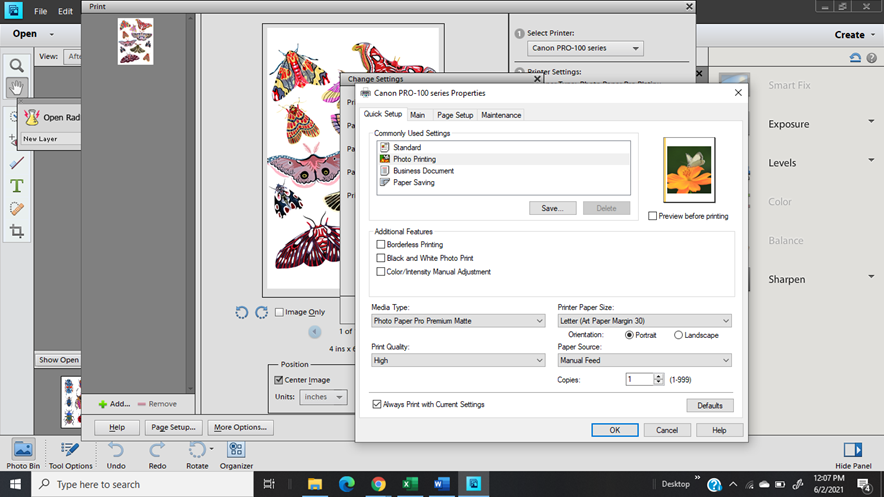The width and height of the screenshot is (884, 497).
Task: Open Word from taskbar
Action: [441, 484]
